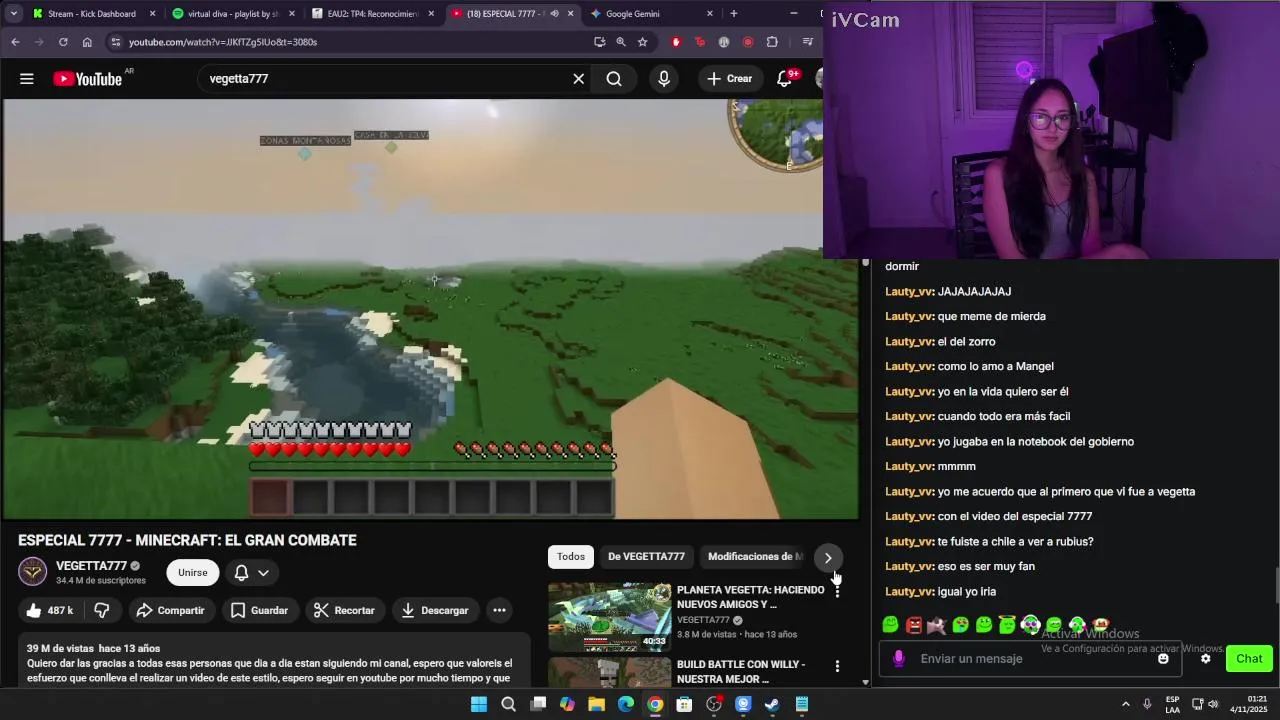Click the video title ESPECIAL 7777 text
The width and height of the screenshot is (1280, 720).
coord(187,540)
